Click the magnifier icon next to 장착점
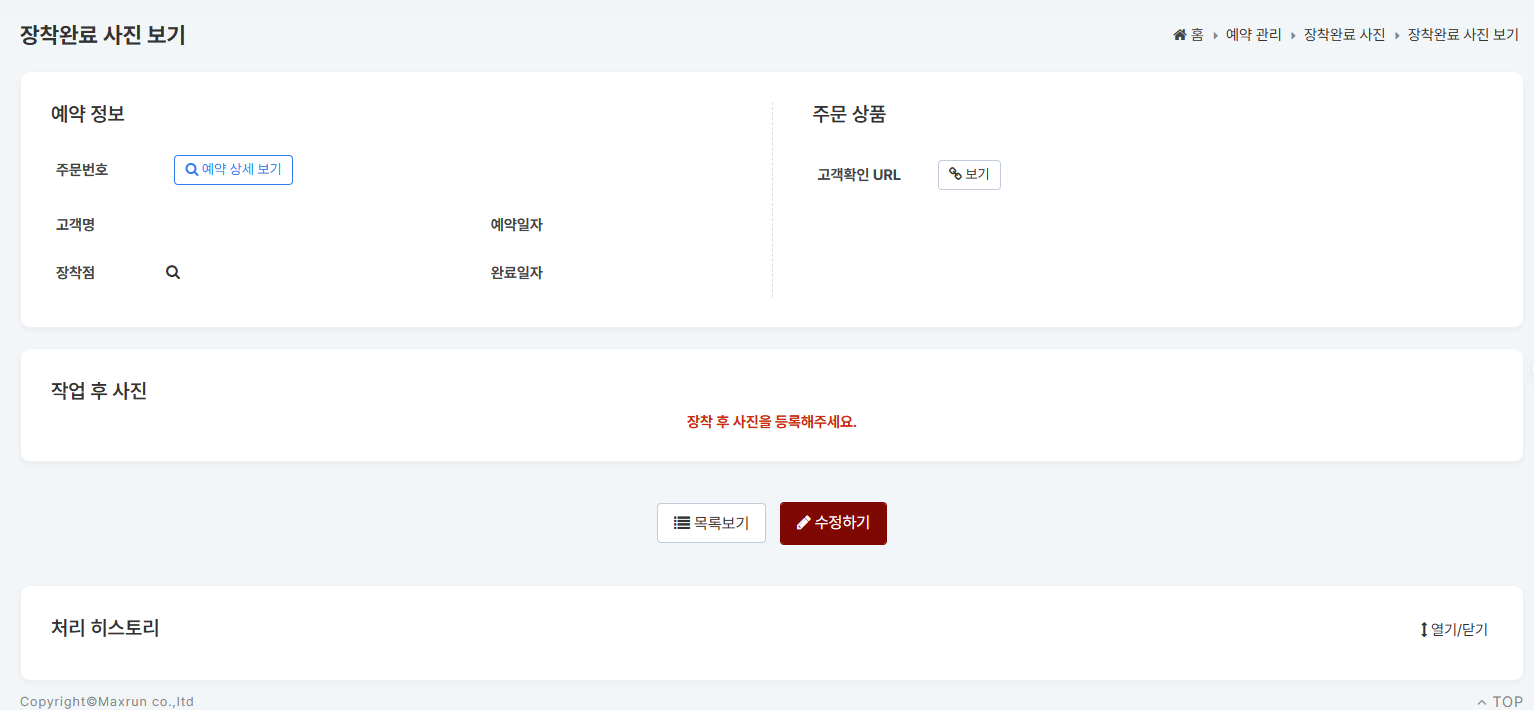Screen dimensions: 1534x710 [173, 272]
